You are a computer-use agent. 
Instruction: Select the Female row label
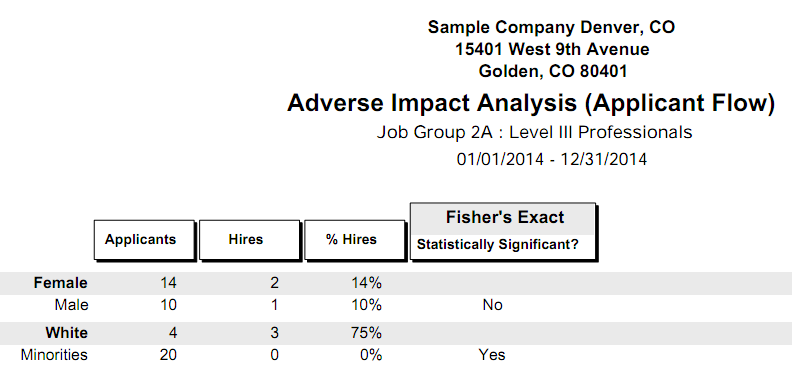[x=61, y=283]
